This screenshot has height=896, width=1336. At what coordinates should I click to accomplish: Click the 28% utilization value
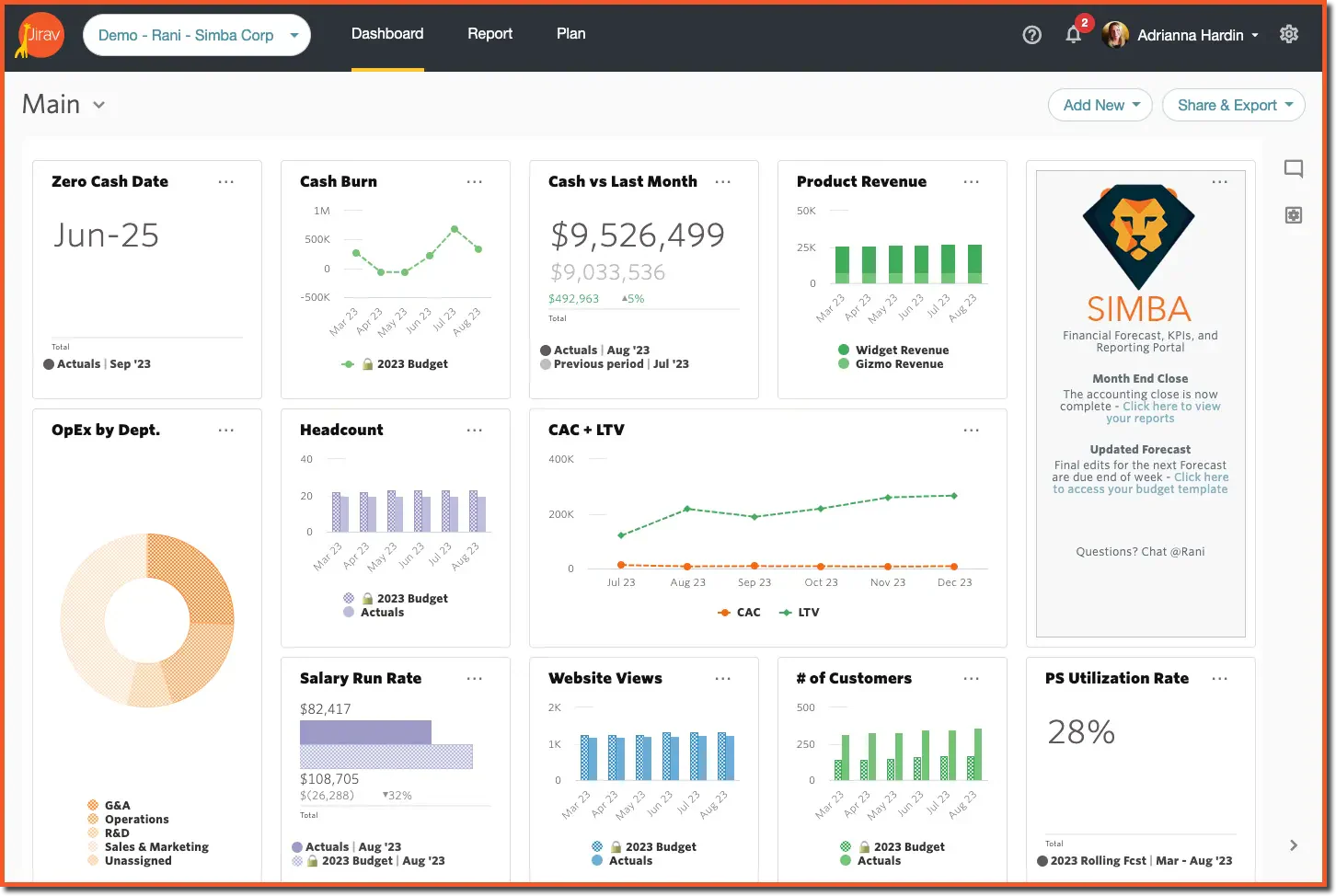pos(1081,732)
